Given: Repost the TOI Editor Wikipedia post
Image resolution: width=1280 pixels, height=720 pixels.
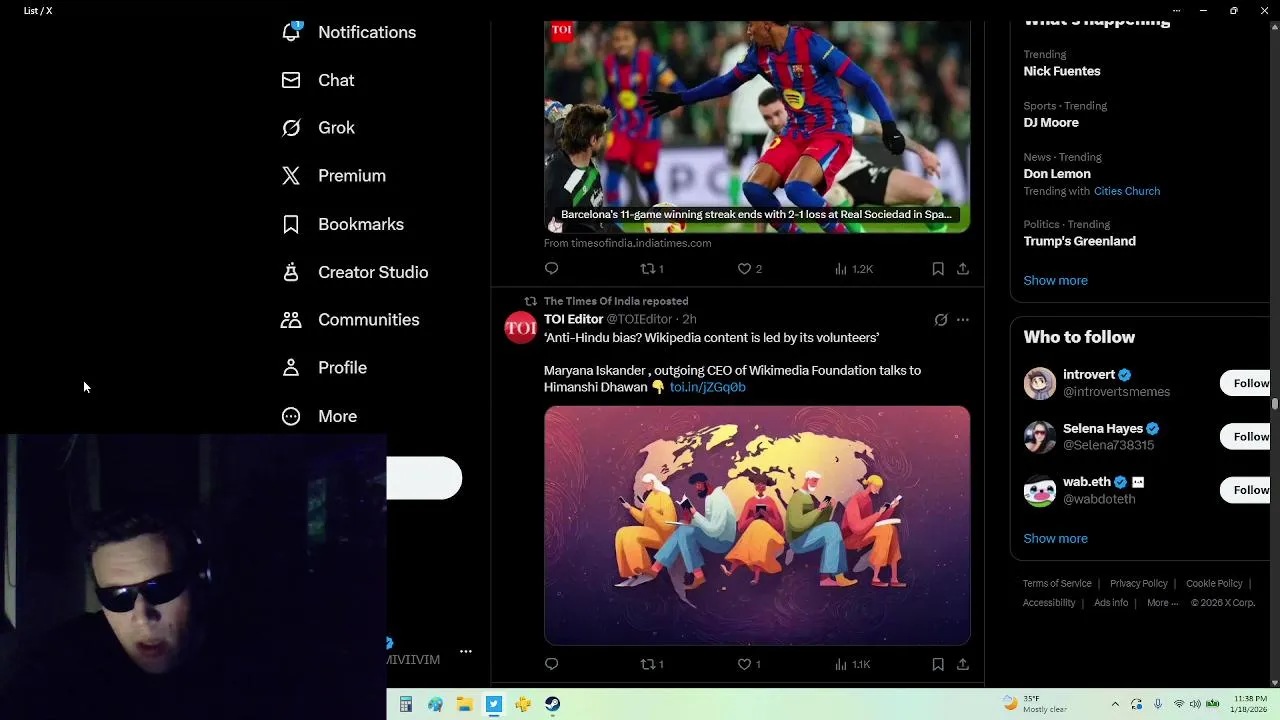Looking at the screenshot, I should point(652,664).
